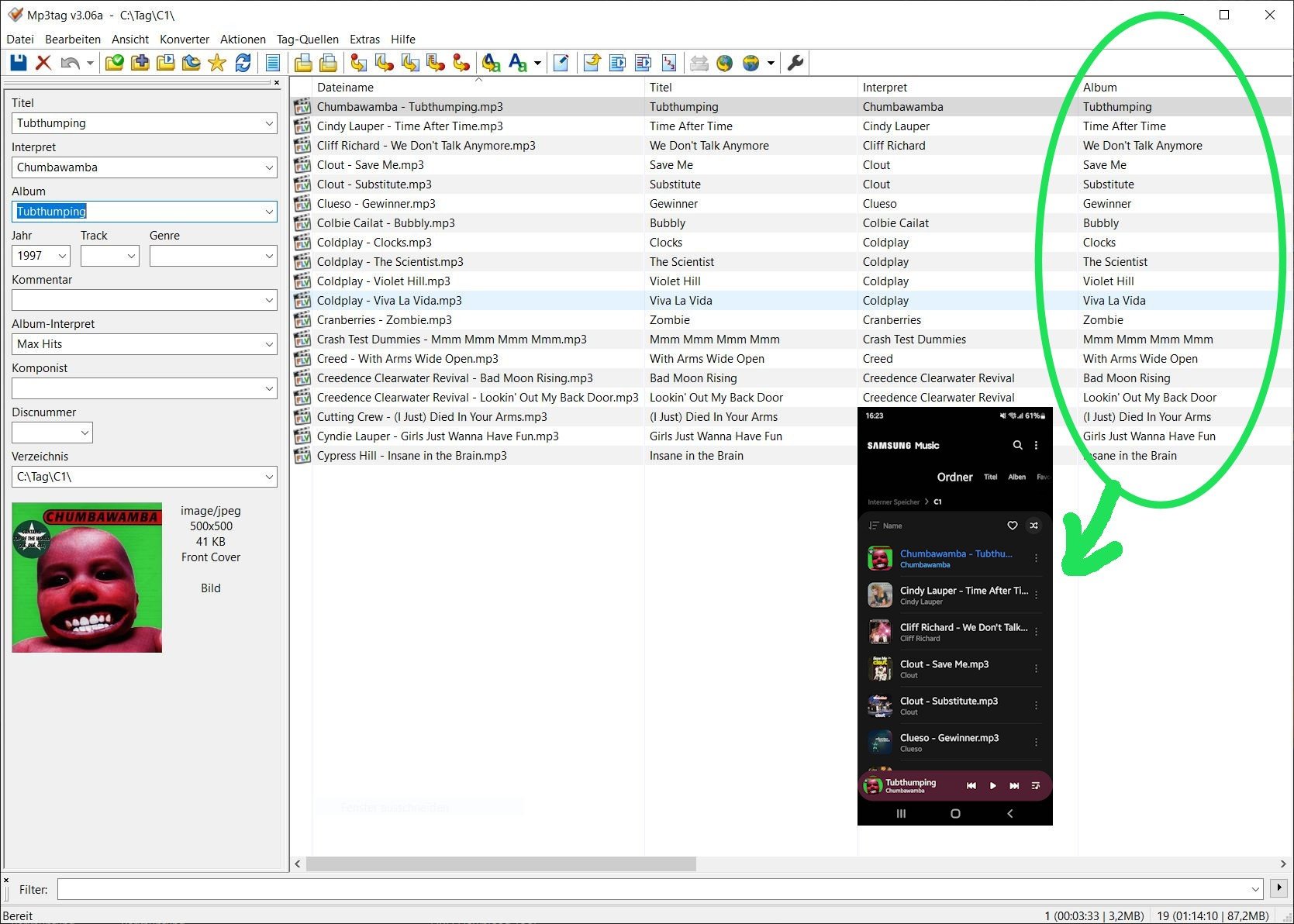
Task: Click change directory folder icon with checkmark
Action: (114, 63)
